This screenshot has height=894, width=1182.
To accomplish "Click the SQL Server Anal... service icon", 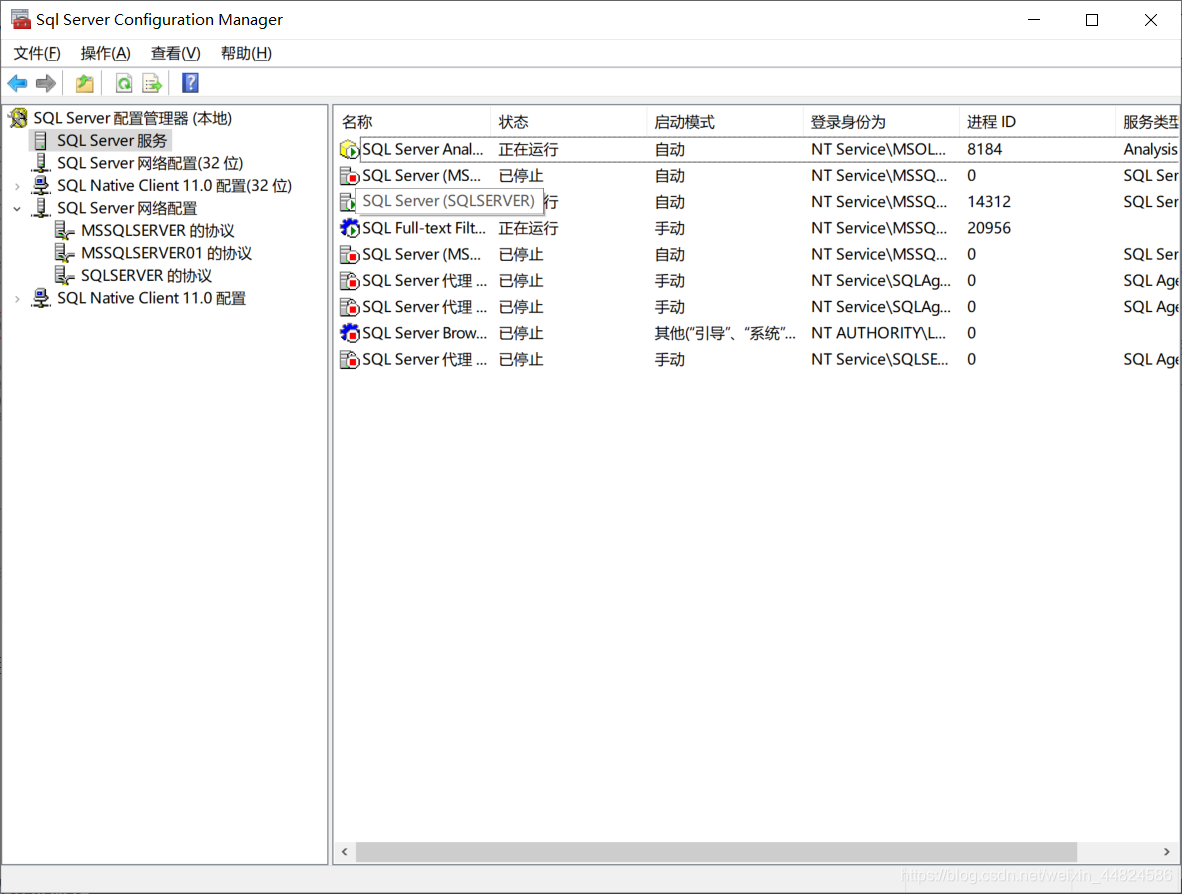I will point(349,149).
